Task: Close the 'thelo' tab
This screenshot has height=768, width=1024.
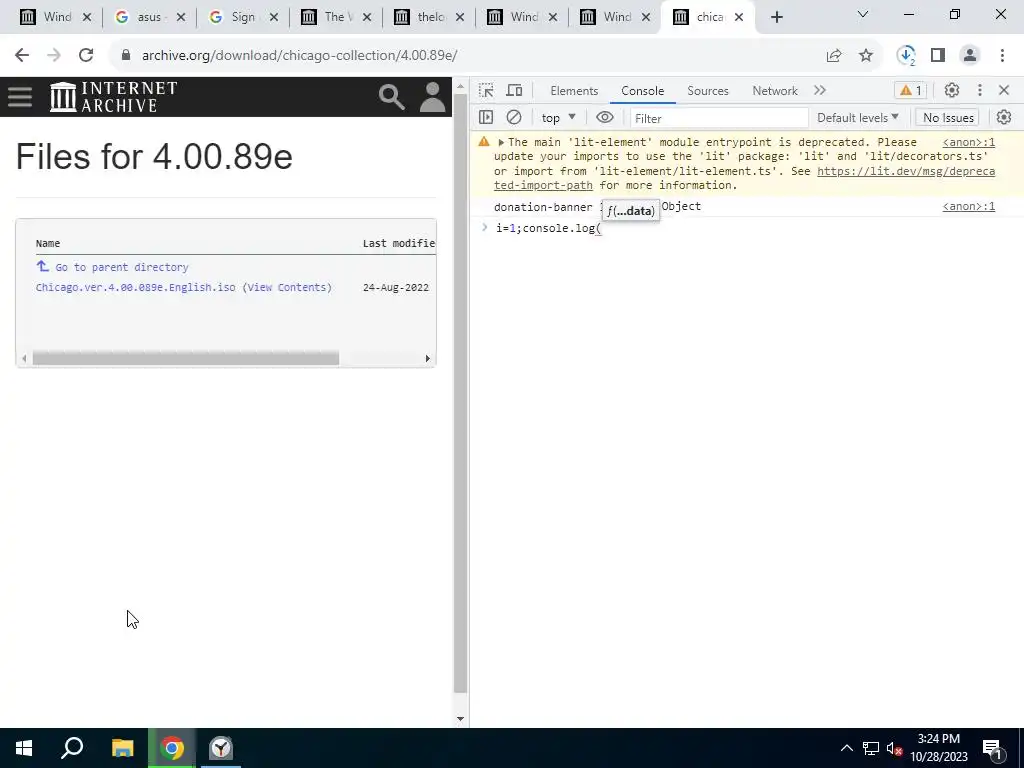Action: coord(460,18)
